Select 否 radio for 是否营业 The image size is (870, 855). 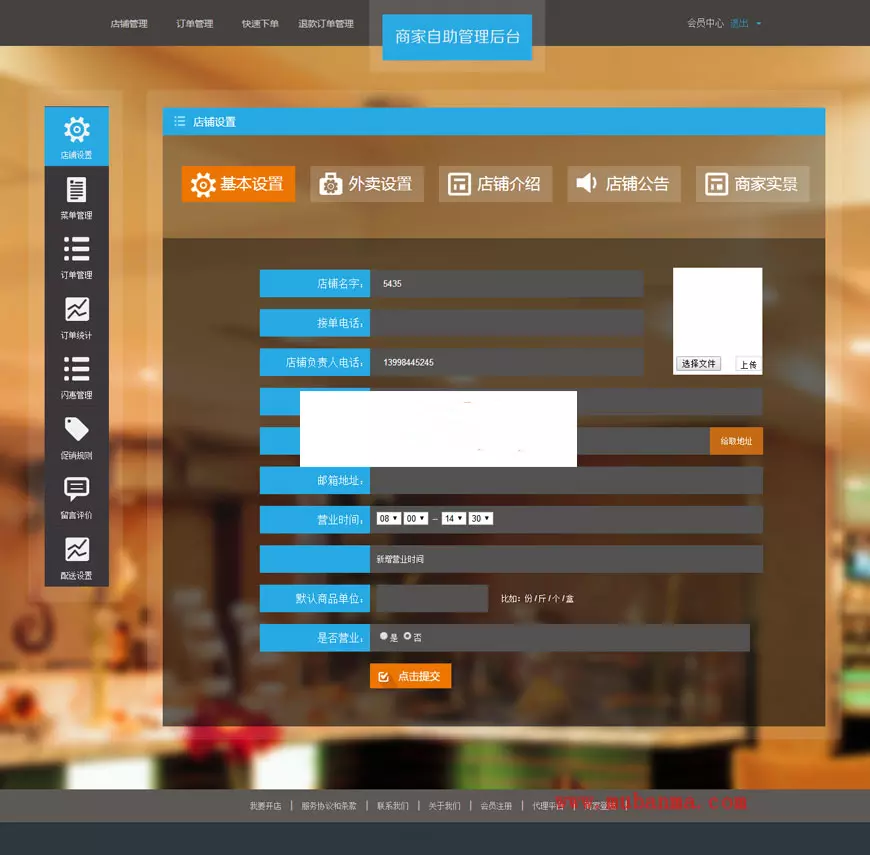coord(408,636)
